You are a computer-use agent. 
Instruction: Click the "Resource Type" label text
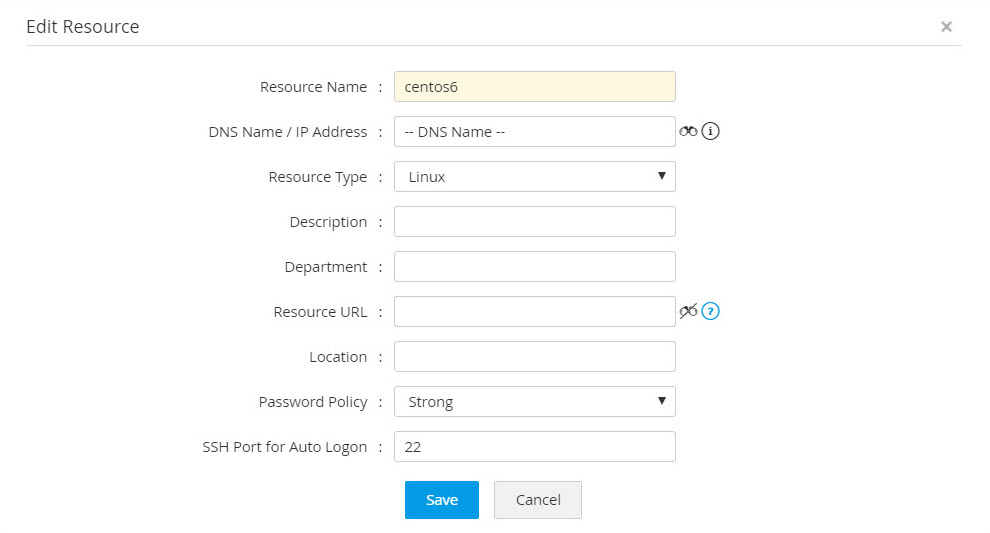317,177
